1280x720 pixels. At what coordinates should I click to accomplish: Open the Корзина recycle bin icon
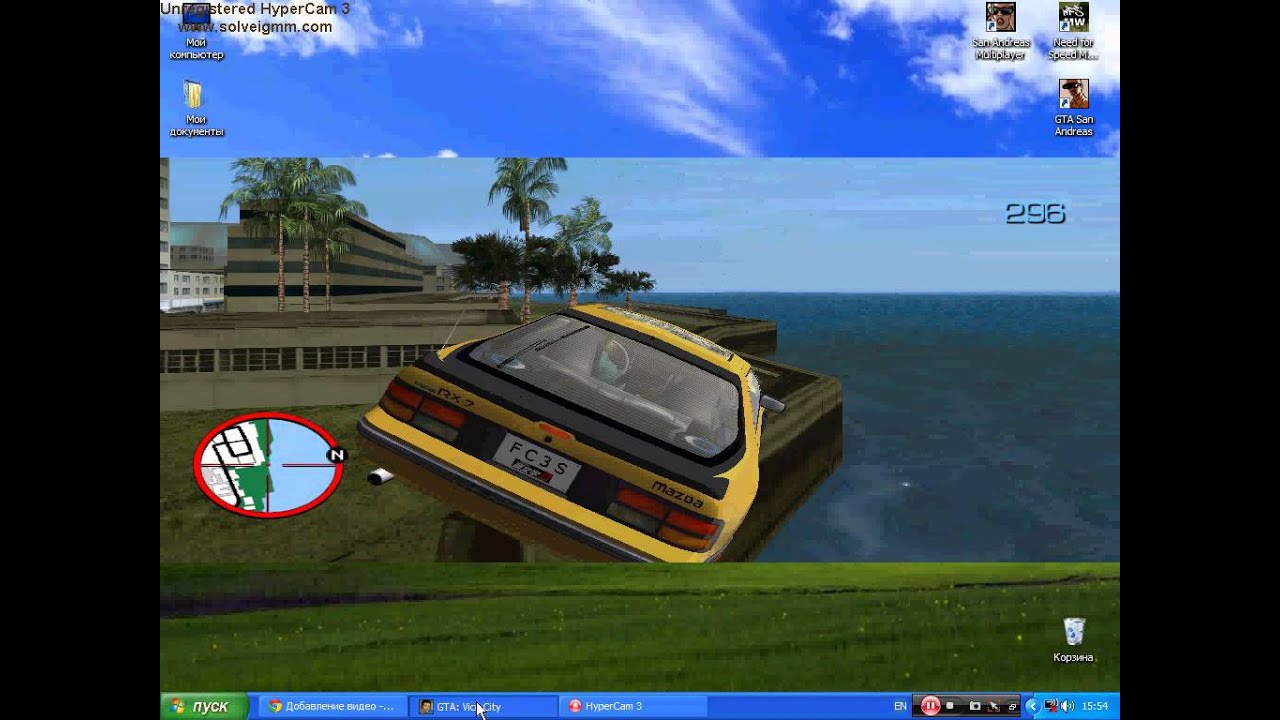pyautogui.click(x=1073, y=641)
